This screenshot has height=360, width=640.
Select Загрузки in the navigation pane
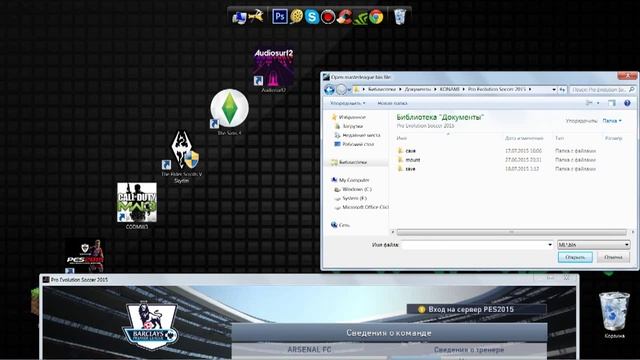coord(353,126)
